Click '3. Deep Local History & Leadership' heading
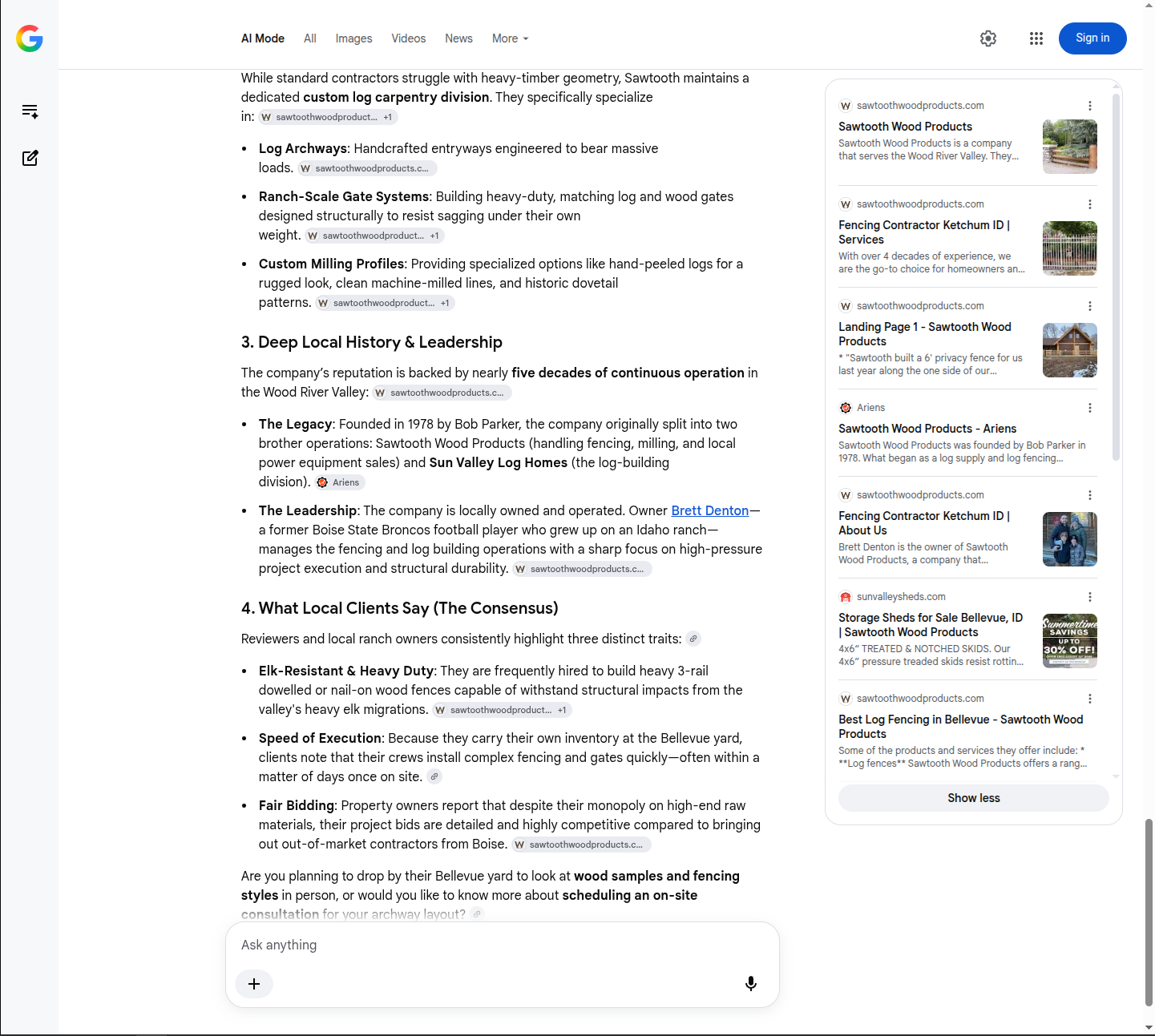1155x1036 pixels. (372, 342)
